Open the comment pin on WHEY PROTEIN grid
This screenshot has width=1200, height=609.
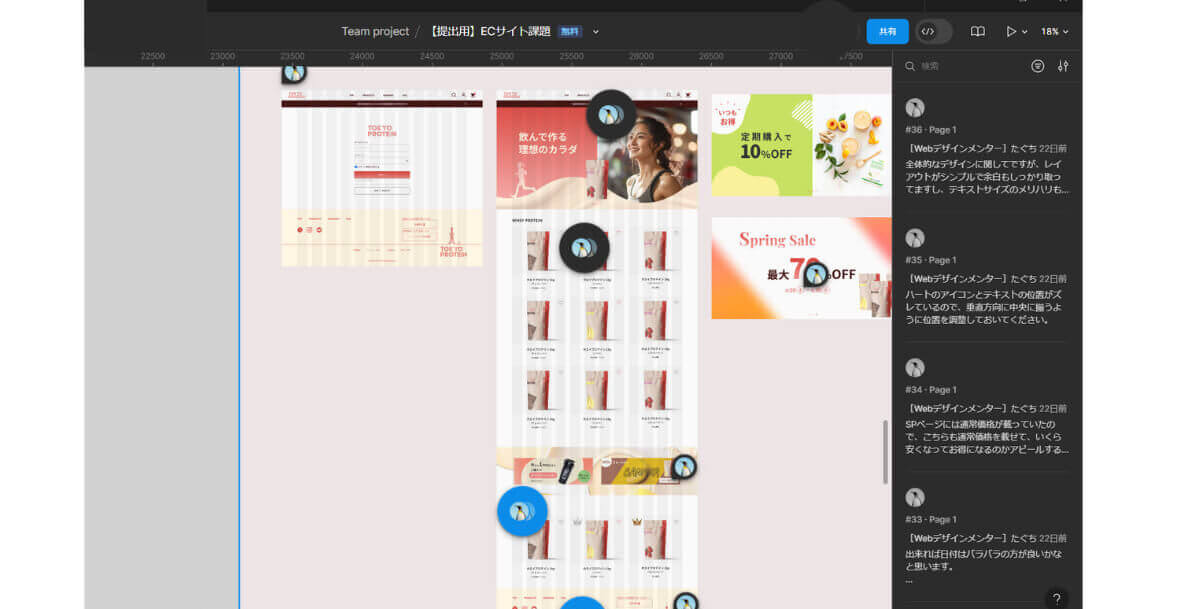584,247
